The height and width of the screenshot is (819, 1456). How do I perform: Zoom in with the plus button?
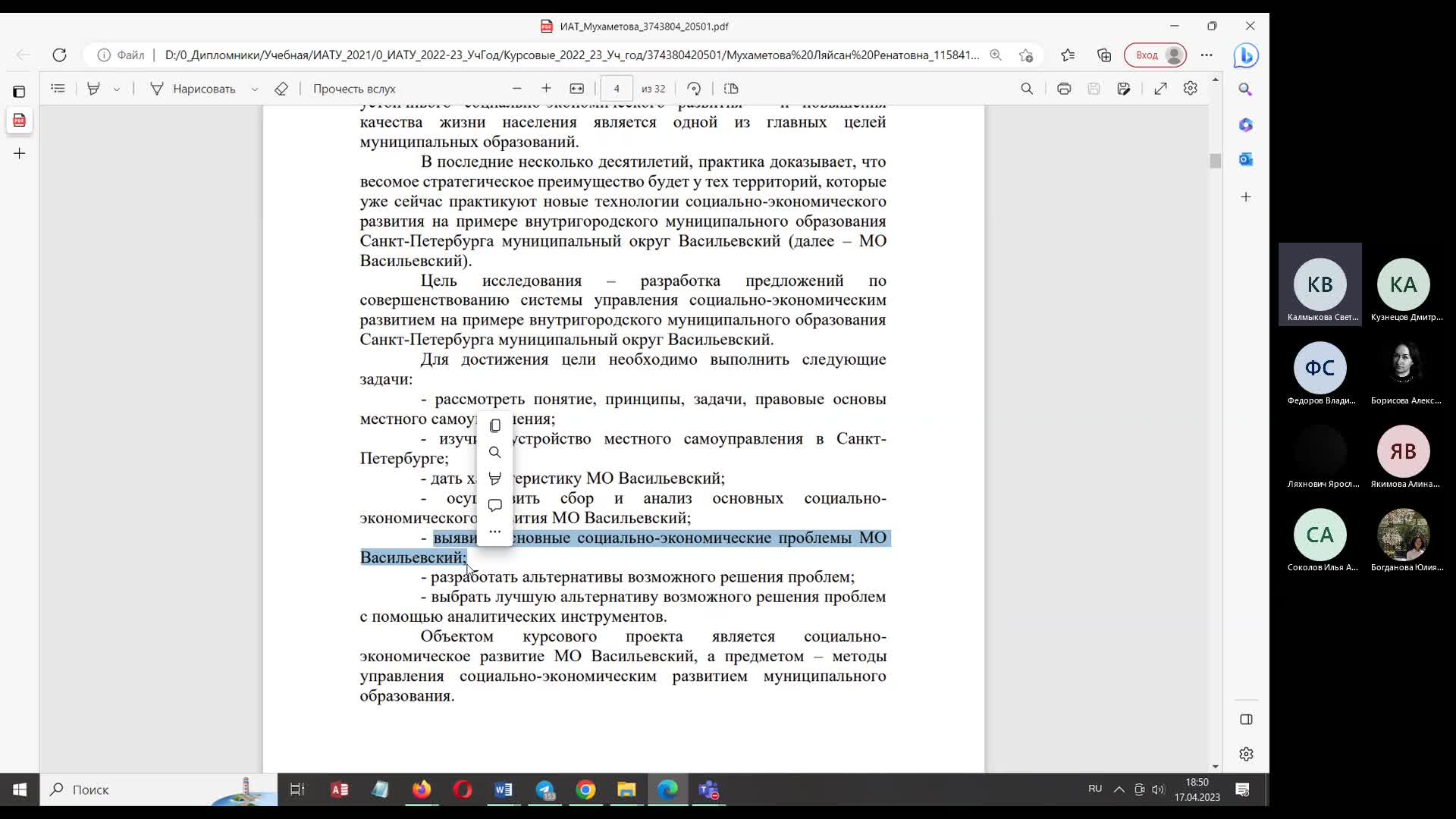coord(546,89)
